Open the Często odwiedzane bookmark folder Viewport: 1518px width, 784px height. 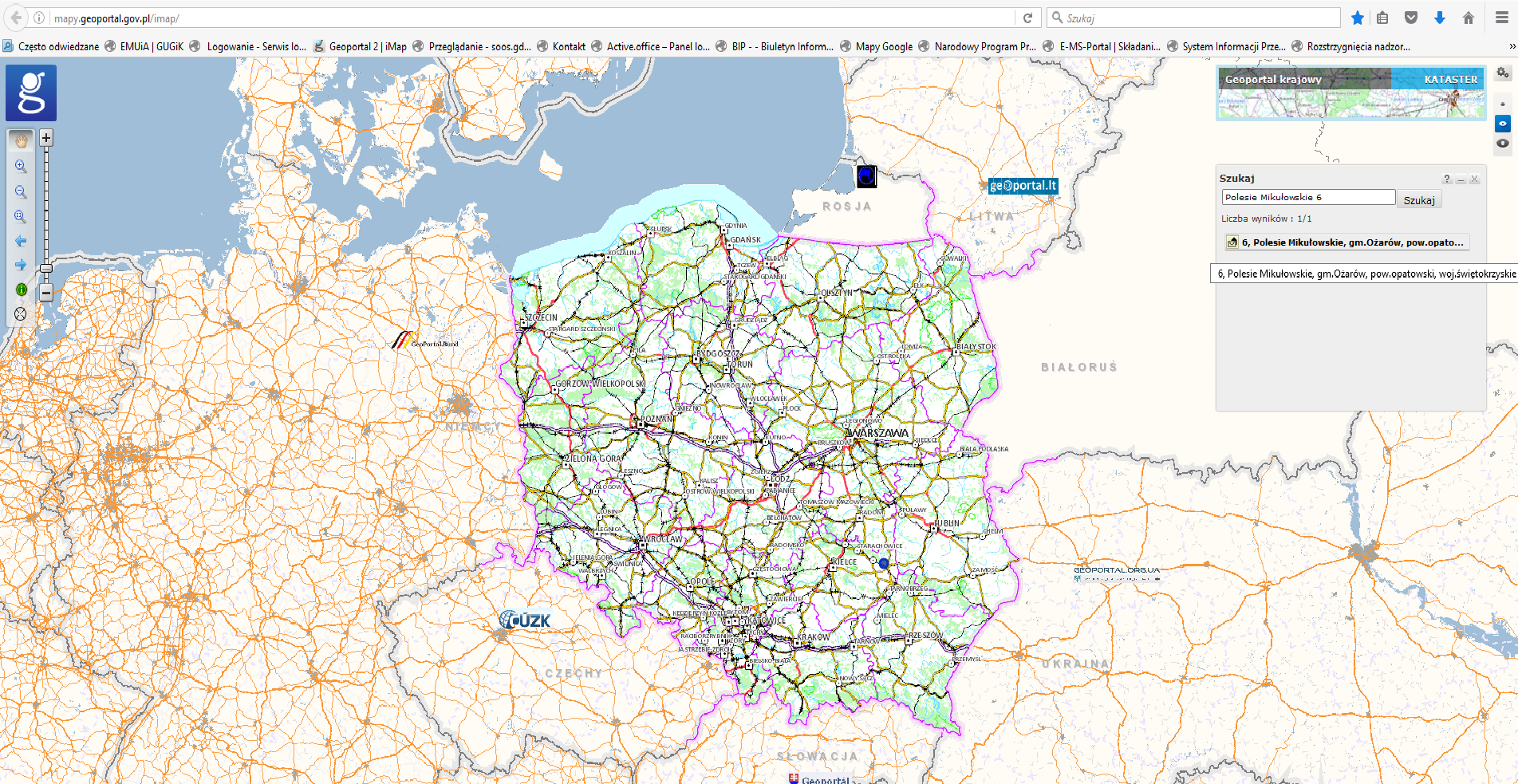click(51, 46)
